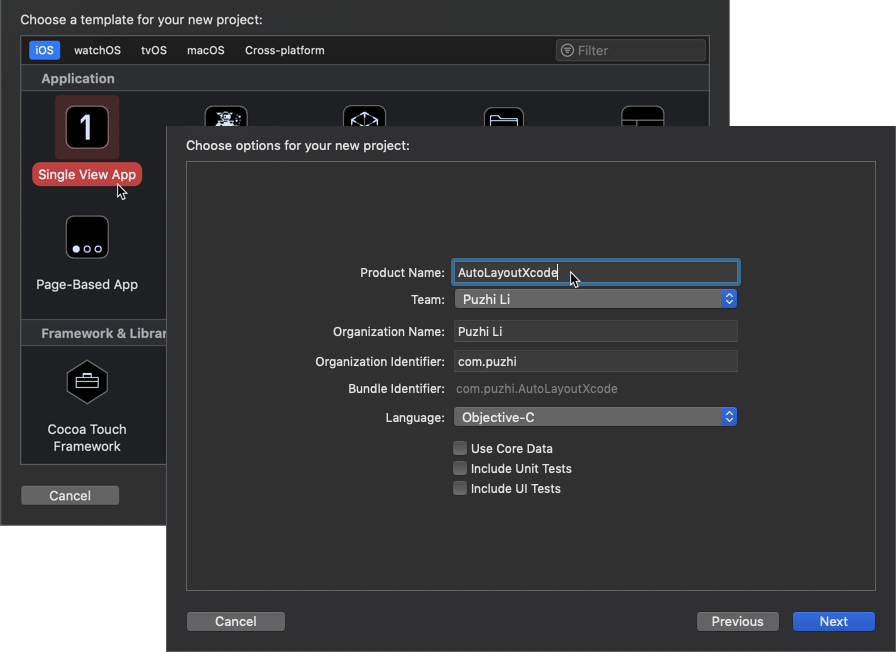Click the magnifier icon in the Filter field
The width and height of the screenshot is (896, 652).
567,49
